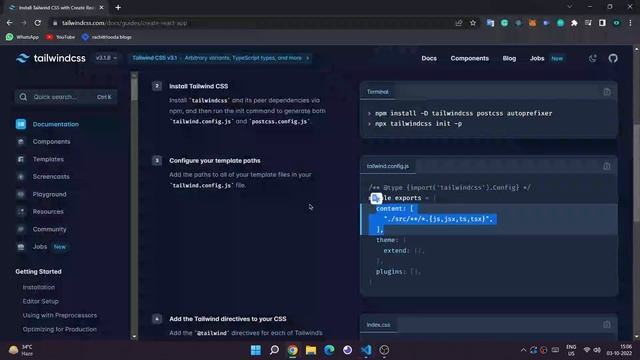Copy the index.css code block
This screenshot has height=360, width=640.
pos(607,324)
